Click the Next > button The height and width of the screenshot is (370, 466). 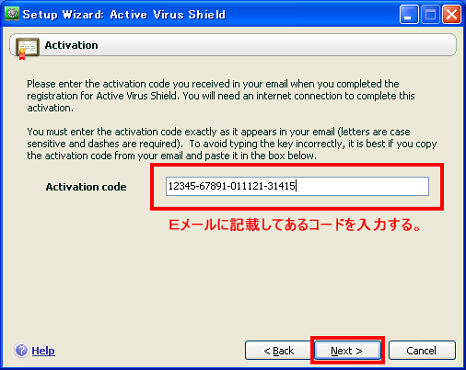347,350
